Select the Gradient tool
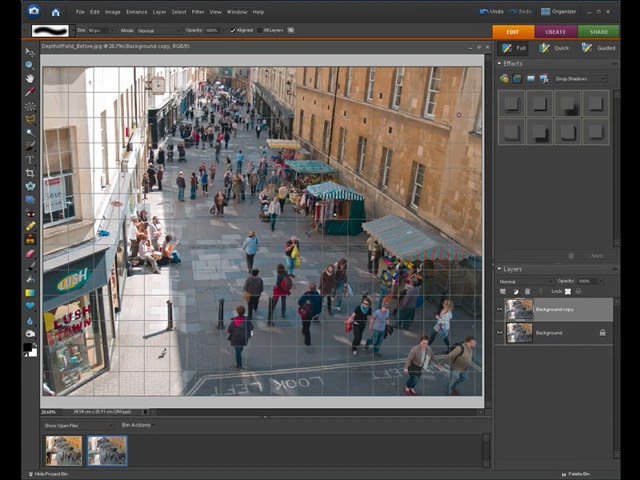The height and width of the screenshot is (480, 640). click(x=30, y=293)
